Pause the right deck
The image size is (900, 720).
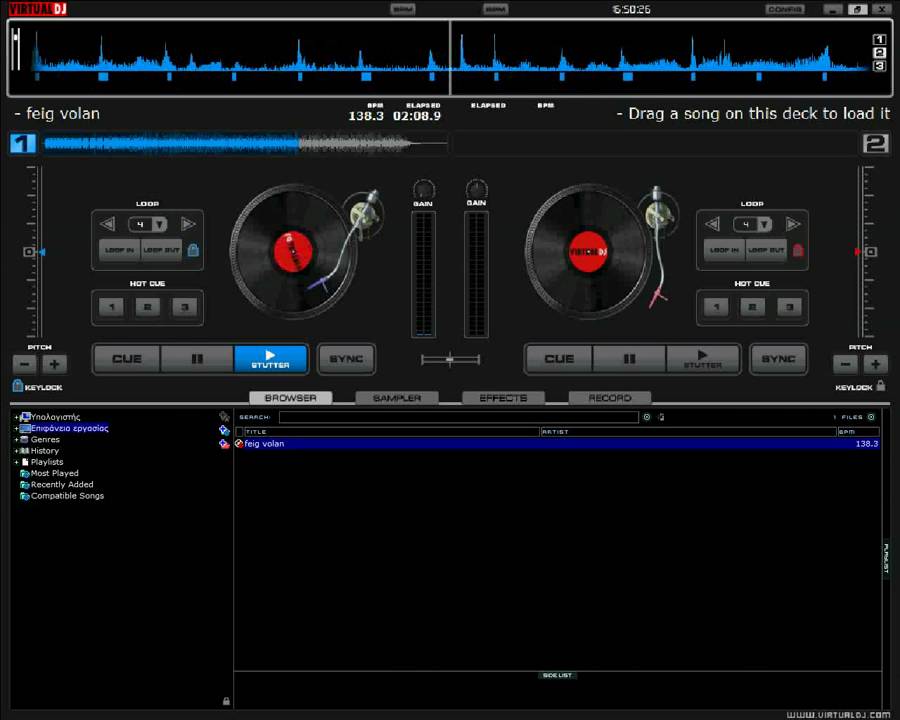(629, 359)
